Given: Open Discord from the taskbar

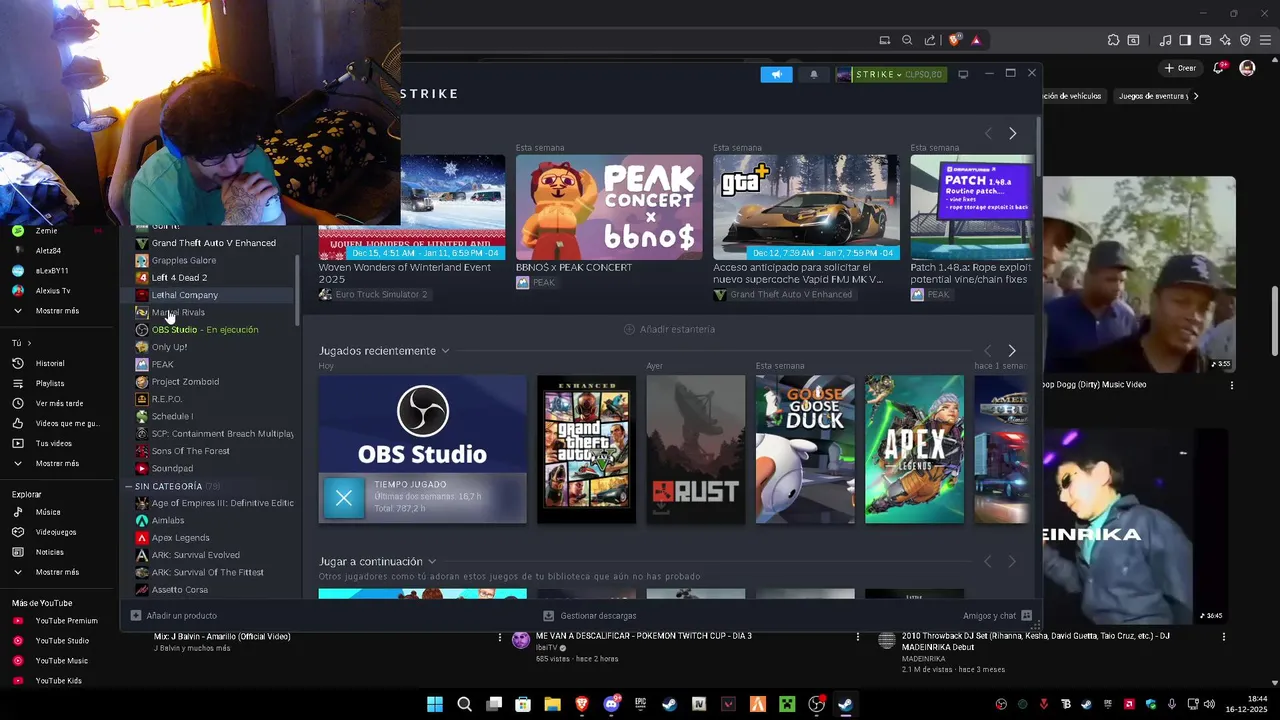Looking at the screenshot, I should tap(611, 704).
